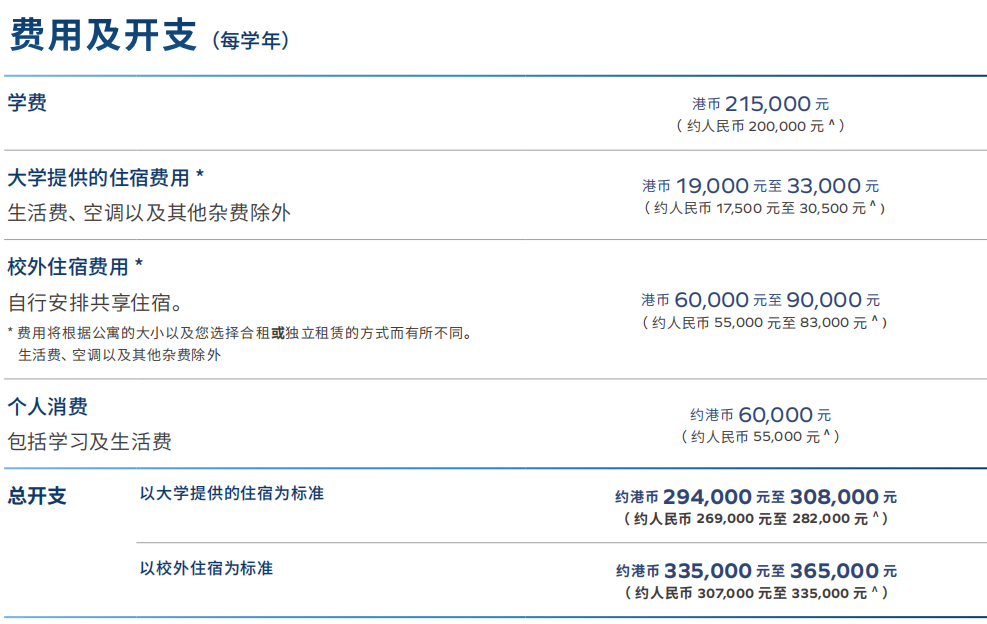The width and height of the screenshot is (987, 624).
Task: Click the tuition amount 港币 215,000 元
Action: click(760, 104)
